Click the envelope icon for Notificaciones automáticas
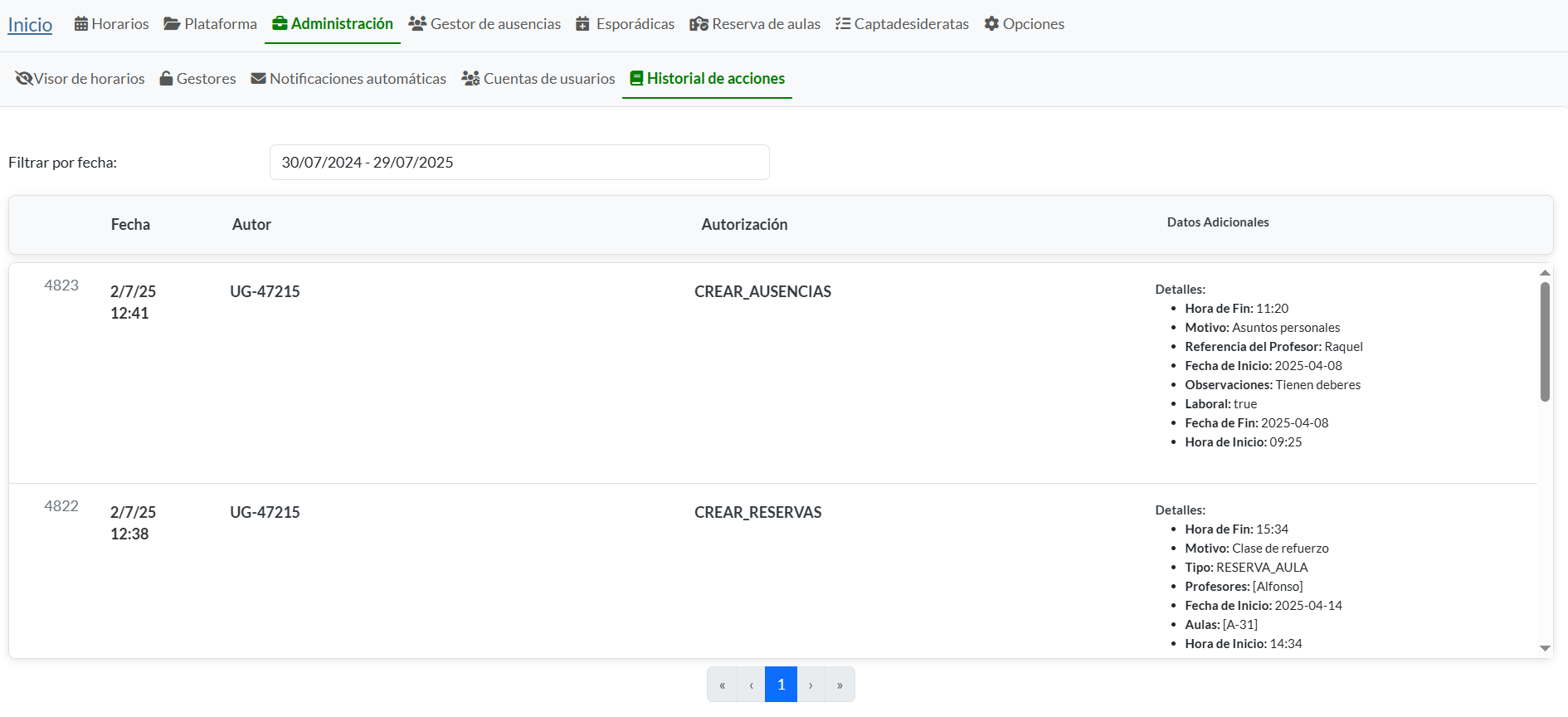The image size is (1568, 717). coord(259,79)
